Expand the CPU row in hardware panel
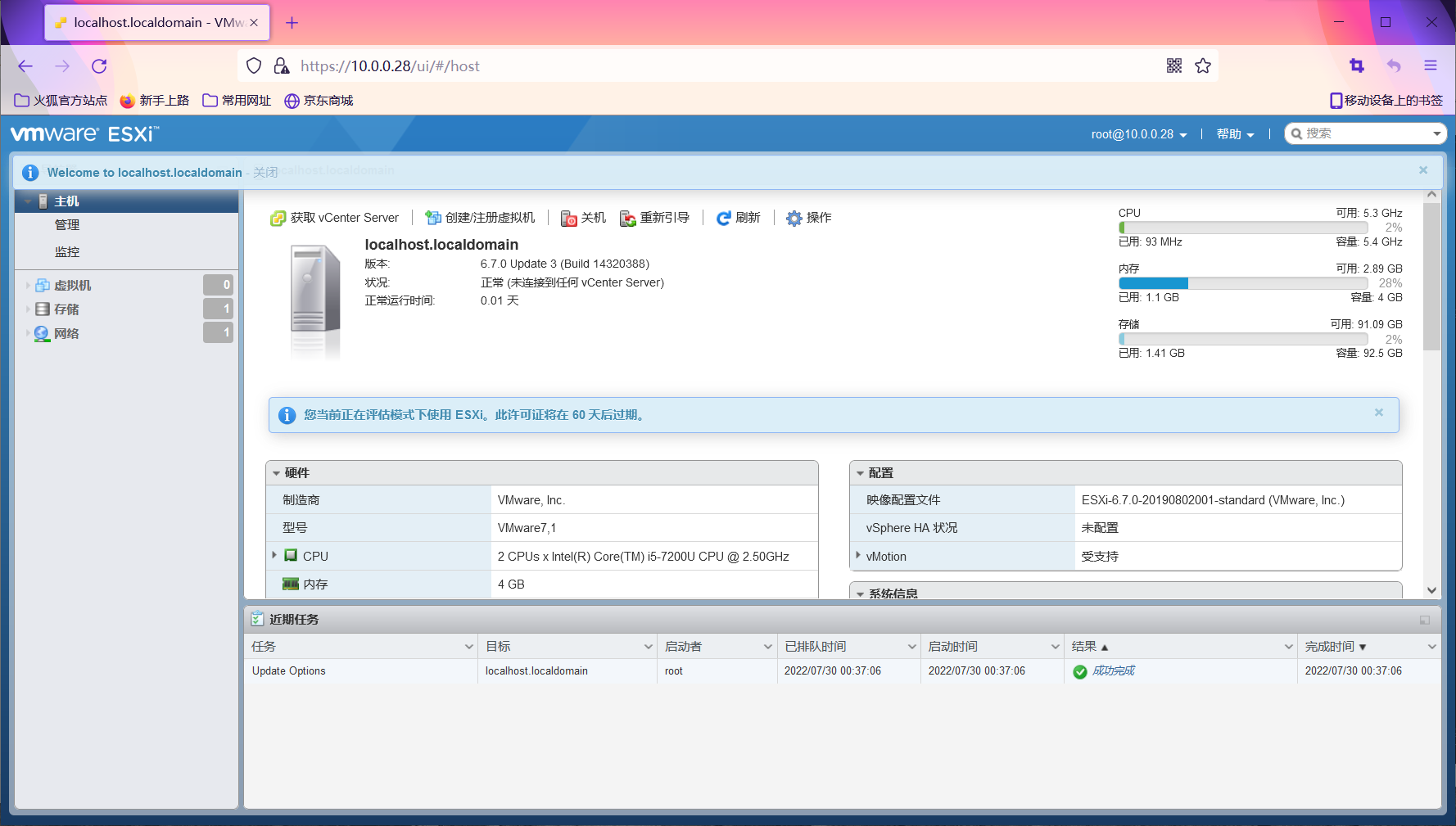This screenshot has height=826, width=1456. (x=274, y=555)
